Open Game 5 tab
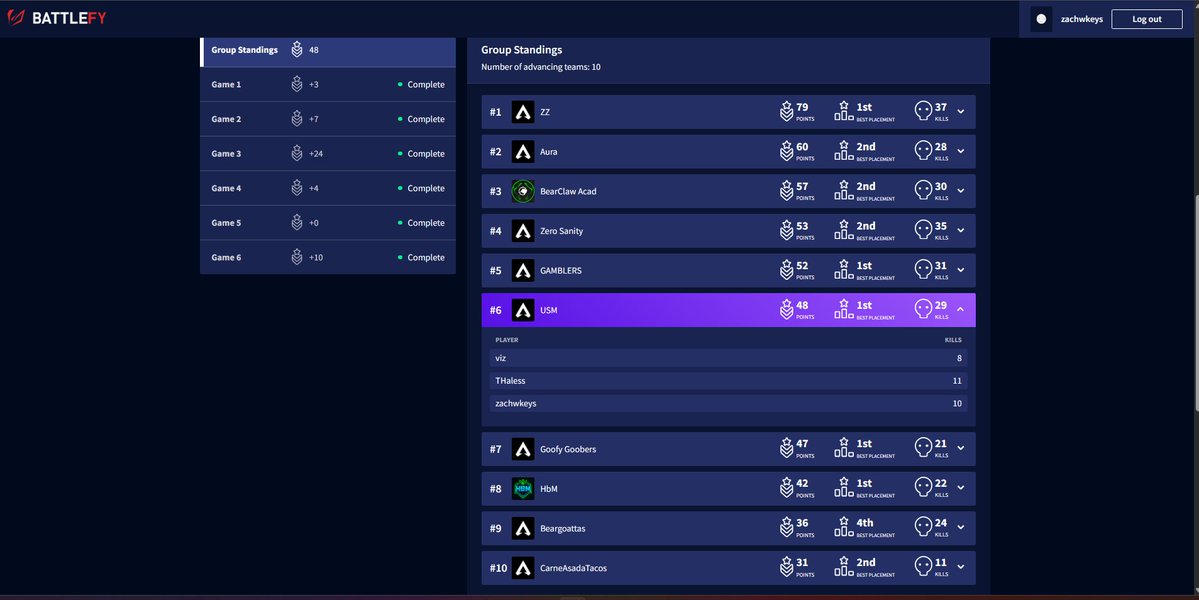1199x600 pixels. tap(327, 222)
